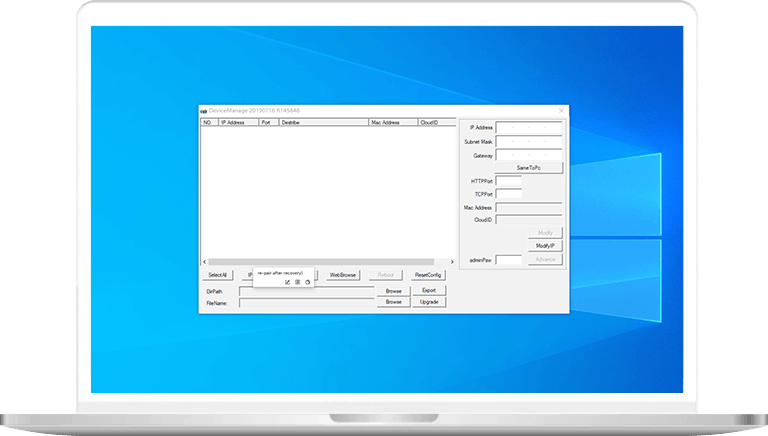Click the Mac Address column header

pos(393,122)
